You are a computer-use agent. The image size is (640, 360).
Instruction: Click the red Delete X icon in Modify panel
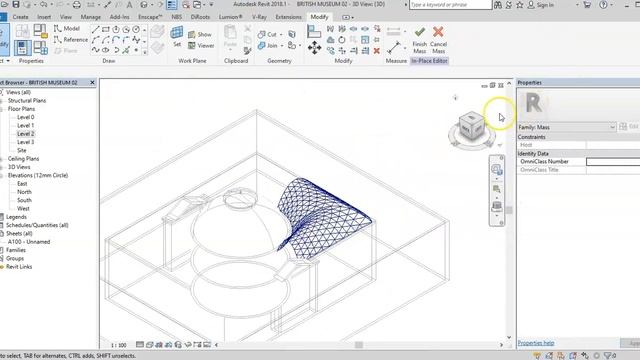[x=377, y=51]
